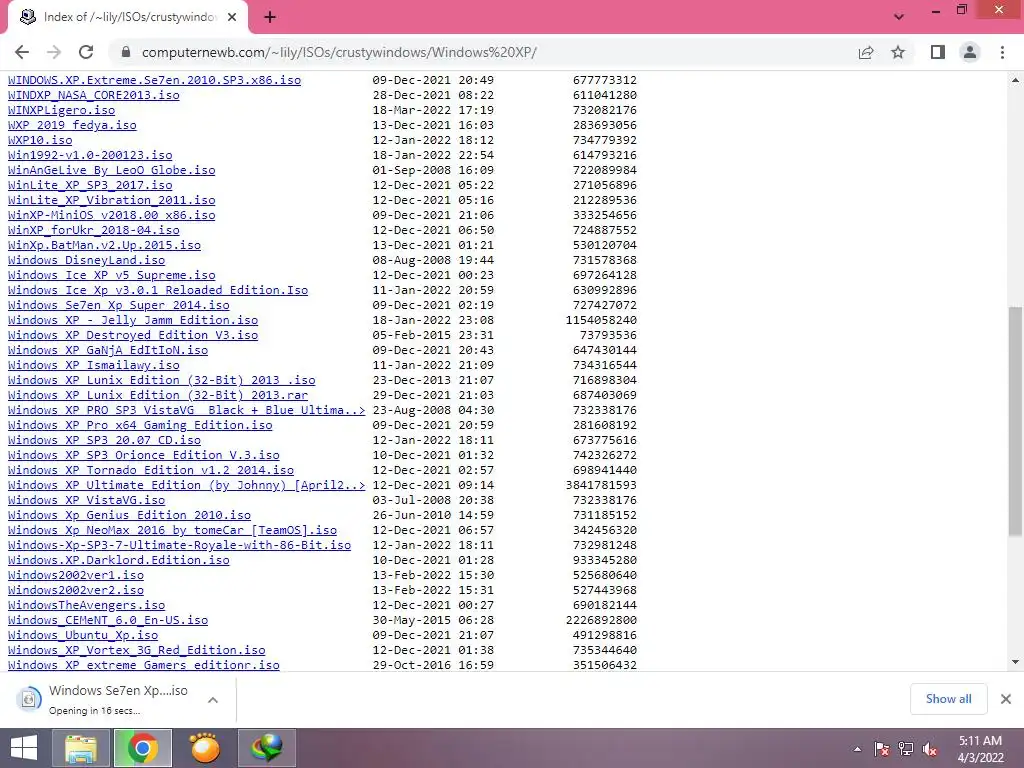This screenshot has height=768, width=1024.
Task: Go forward to the next page
Action: click(54, 52)
